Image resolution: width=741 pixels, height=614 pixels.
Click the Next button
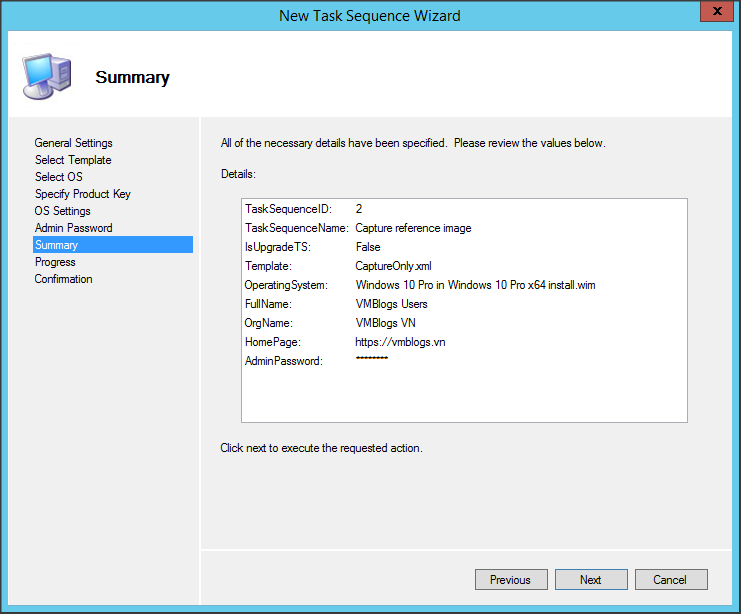click(x=591, y=579)
